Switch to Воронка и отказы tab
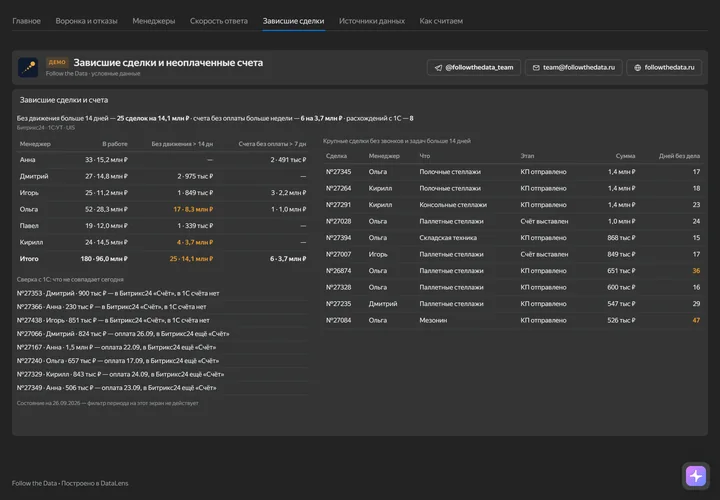Viewport: 720px width, 500px height. point(86,21)
